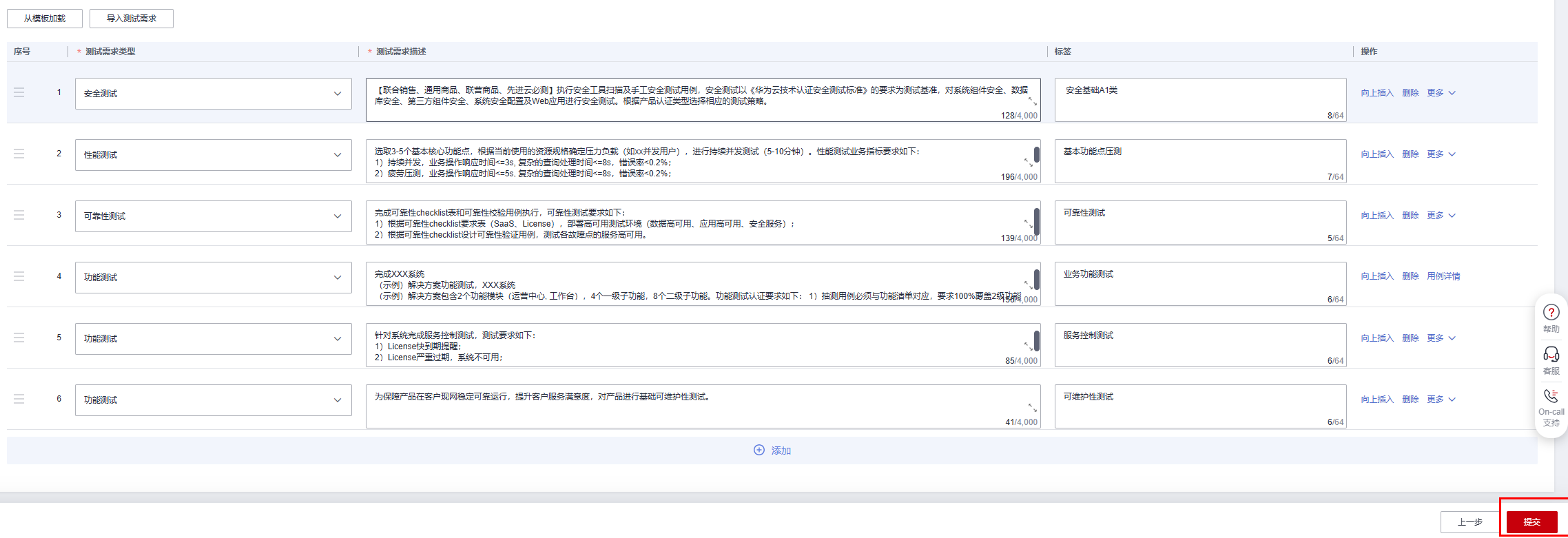Grab the drag handle icon of row 3
The image size is (1568, 538).
19,215
